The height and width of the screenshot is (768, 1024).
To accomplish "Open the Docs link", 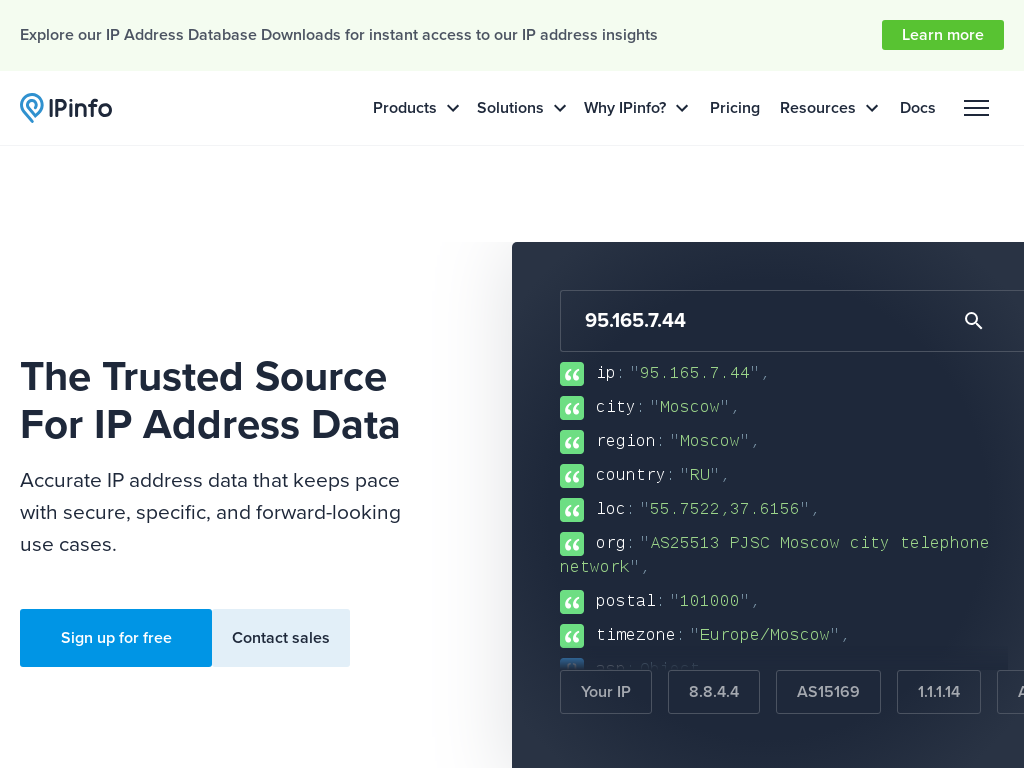I will pyautogui.click(x=918, y=108).
